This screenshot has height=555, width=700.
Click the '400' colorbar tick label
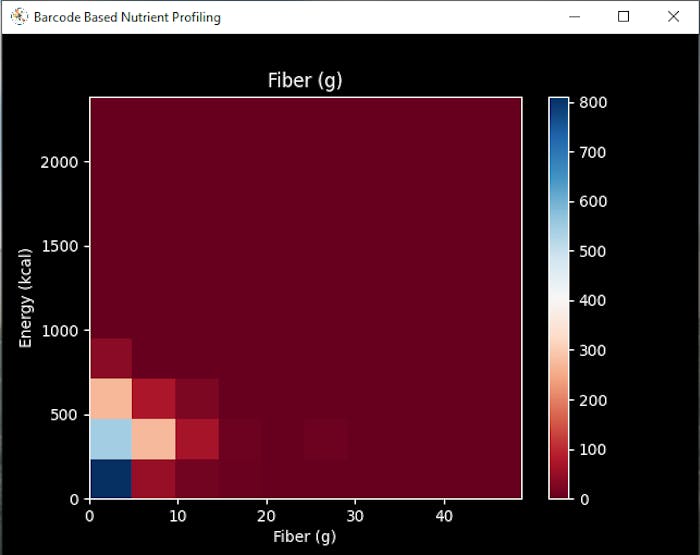tap(593, 300)
